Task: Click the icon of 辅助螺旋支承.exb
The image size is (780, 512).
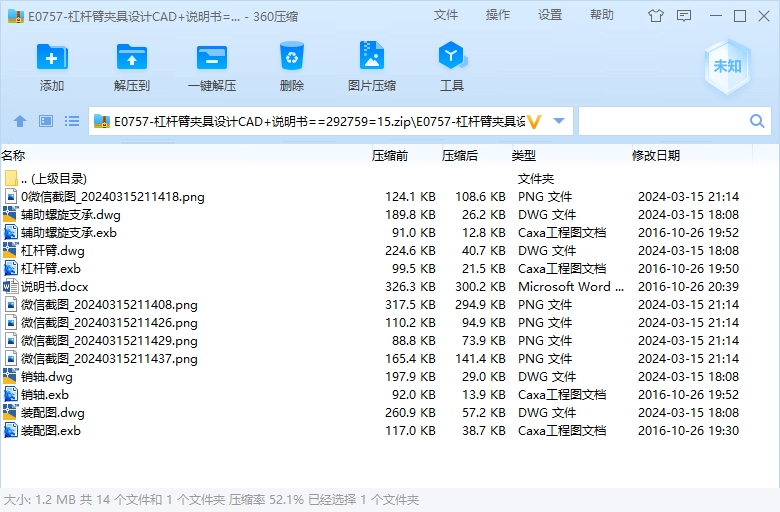Action: 10,232
